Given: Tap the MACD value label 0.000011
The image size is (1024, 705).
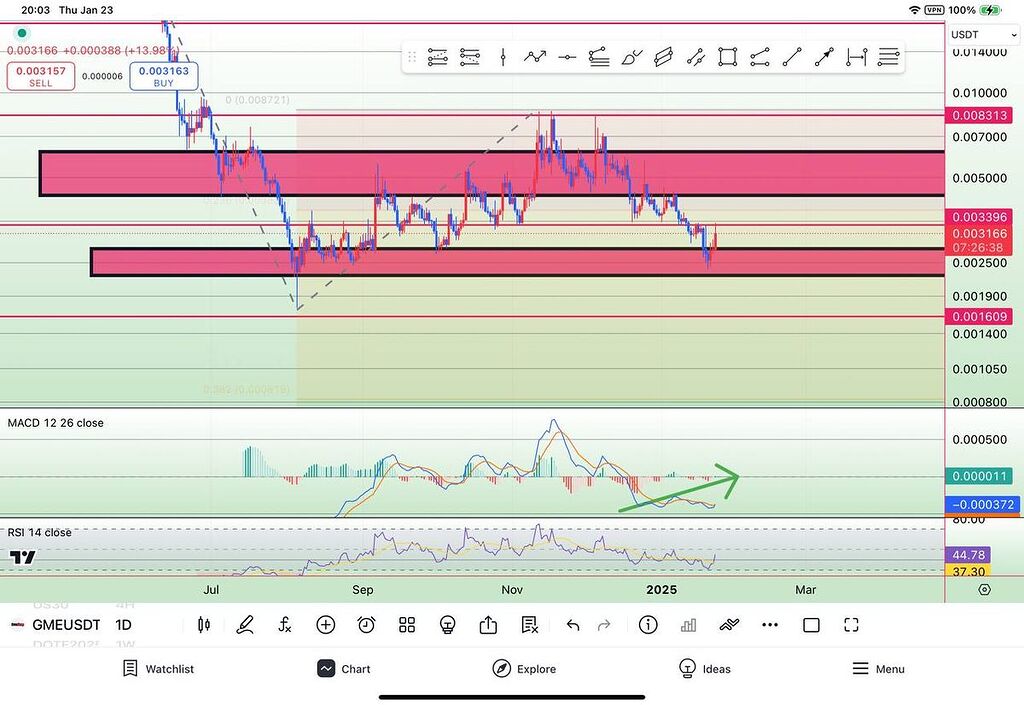Looking at the screenshot, I should coord(978,476).
